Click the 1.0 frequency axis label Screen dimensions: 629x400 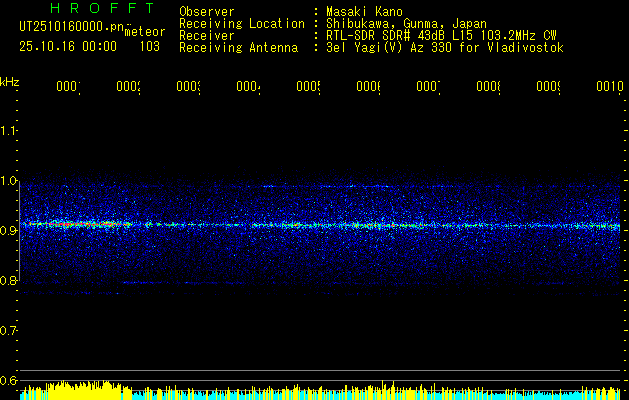[9, 181]
